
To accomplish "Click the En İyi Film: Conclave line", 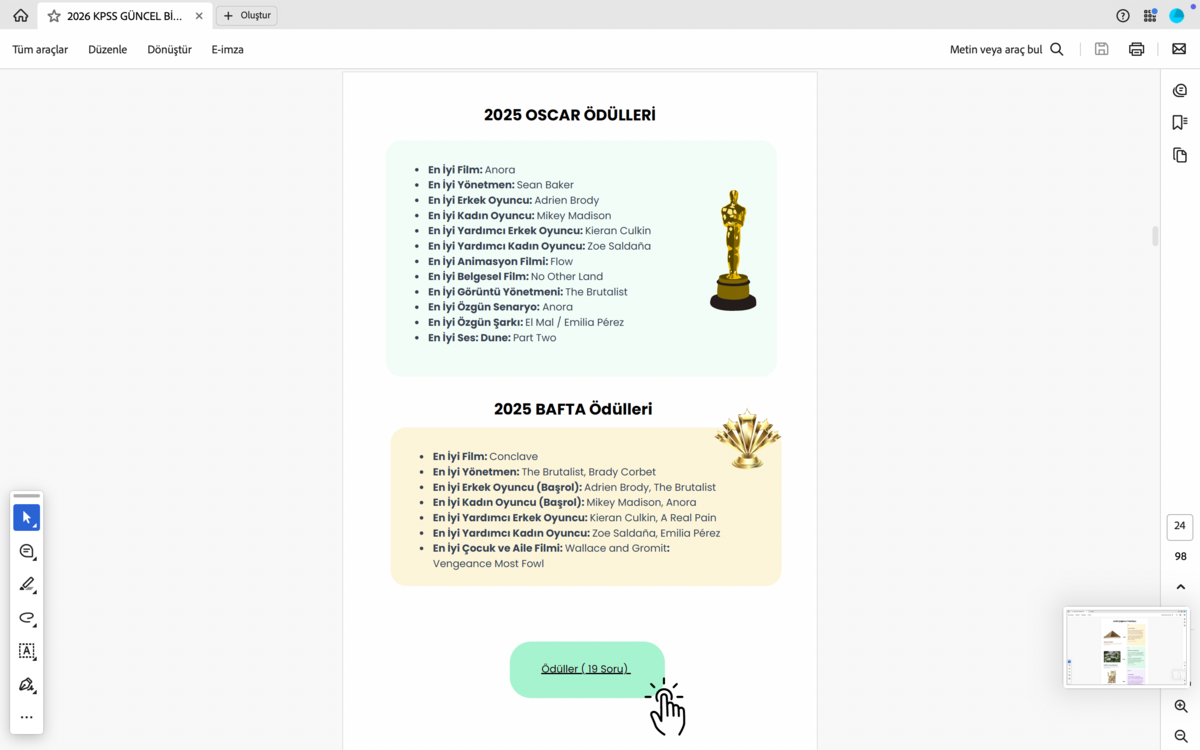I will (x=485, y=457).
